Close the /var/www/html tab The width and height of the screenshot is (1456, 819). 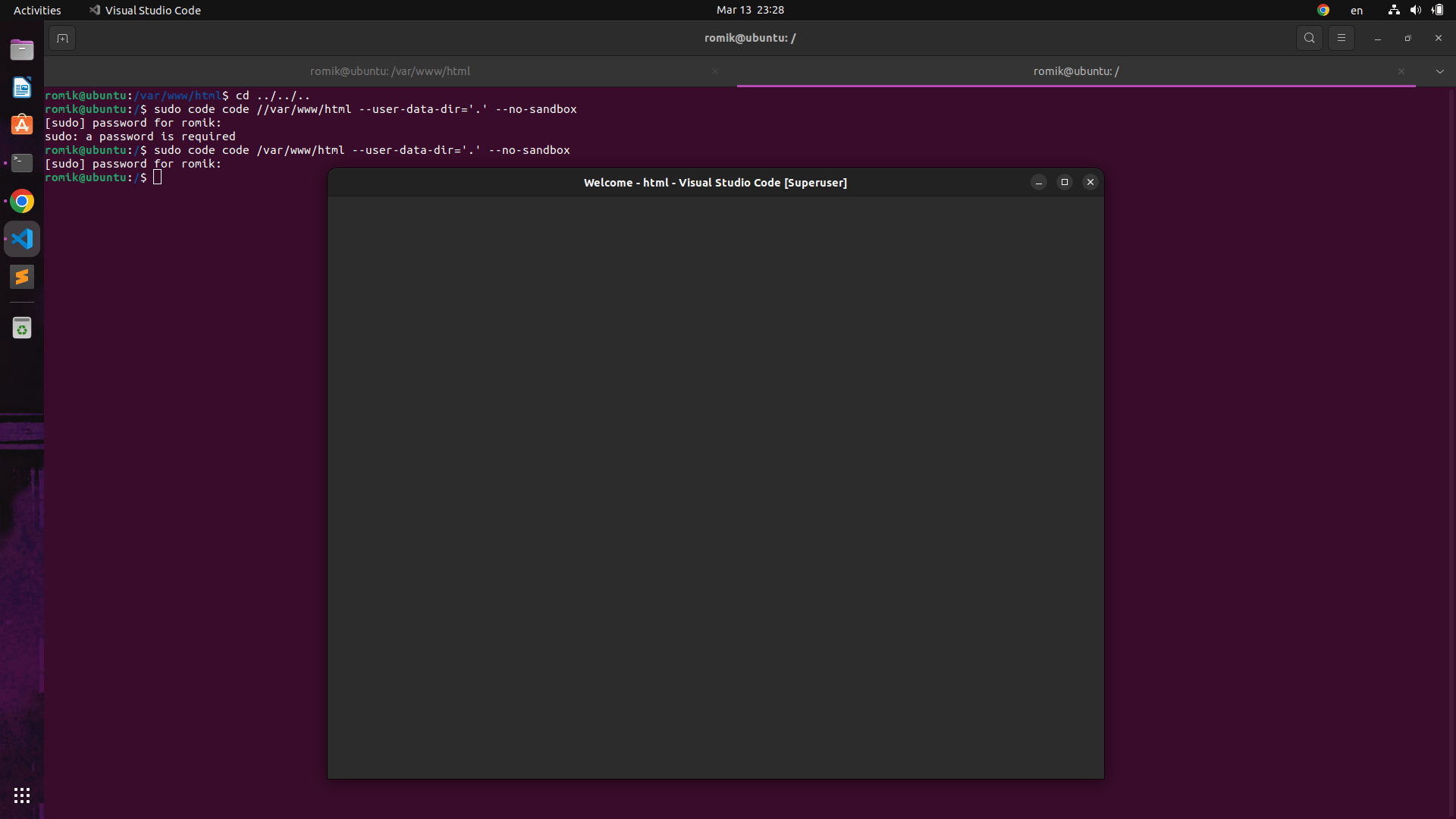[714, 71]
